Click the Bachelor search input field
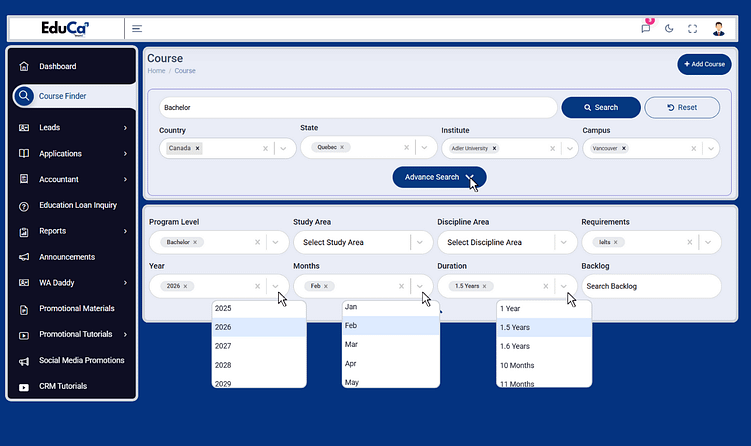 [x=357, y=107]
